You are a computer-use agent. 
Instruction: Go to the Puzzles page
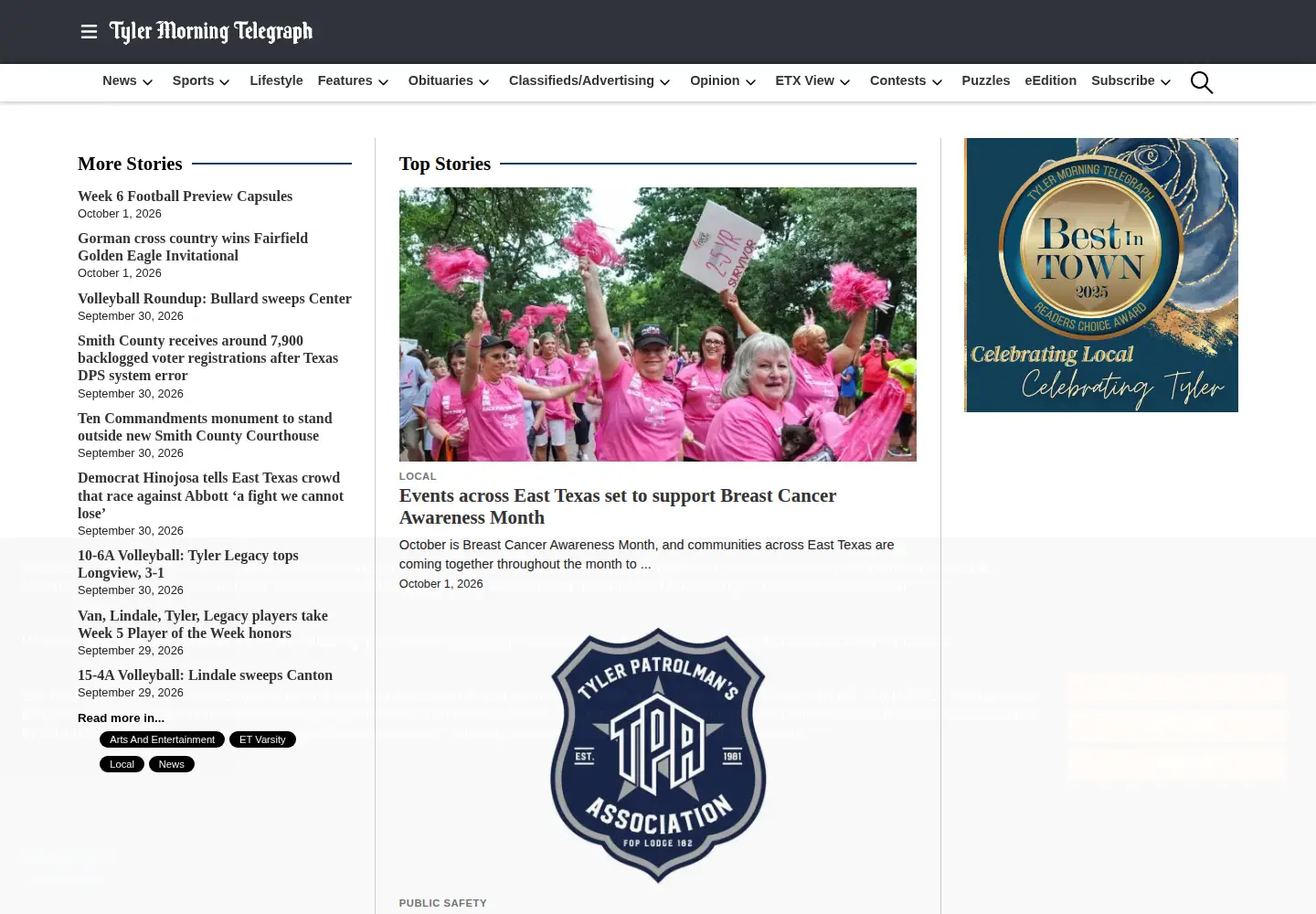pos(985,80)
